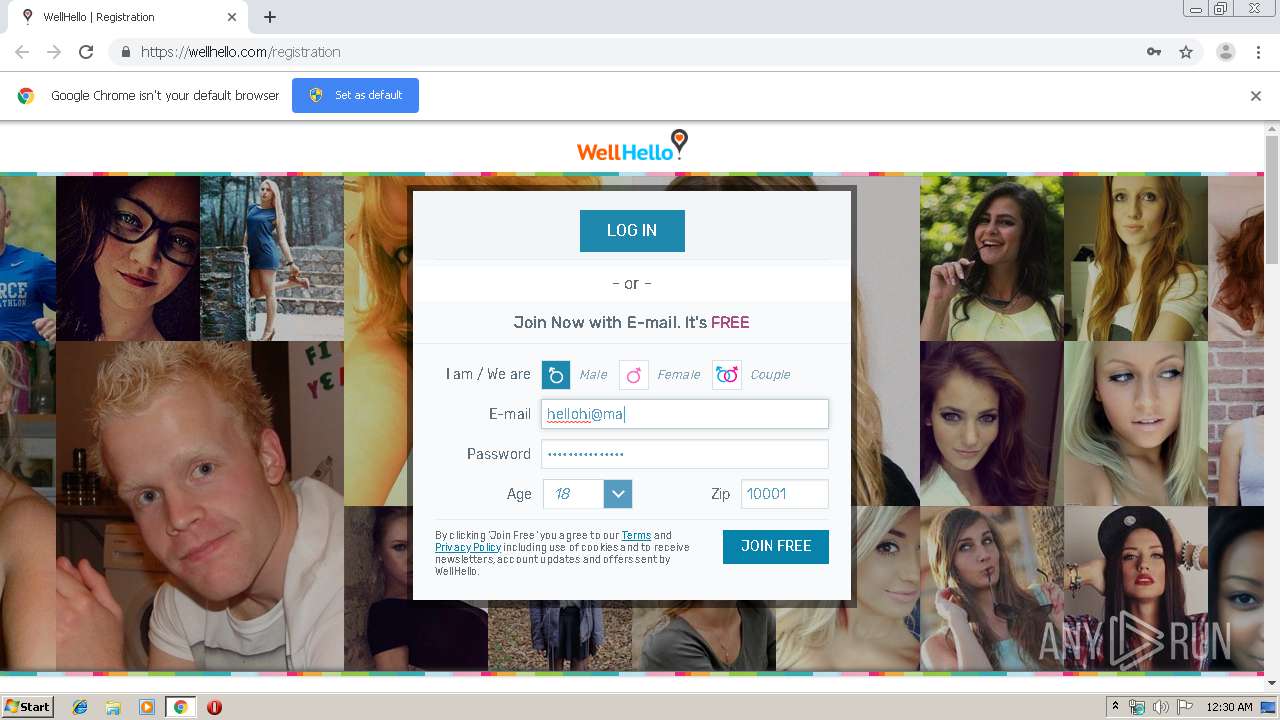Click the Action Center flag icon
Viewport: 1280px width, 720px height.
[1185, 707]
